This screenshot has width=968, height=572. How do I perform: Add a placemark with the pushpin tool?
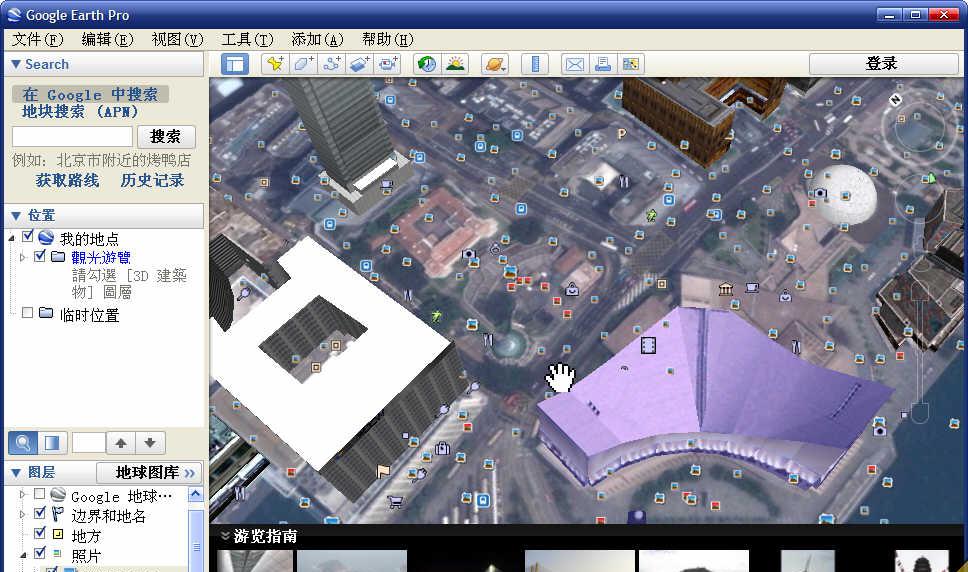click(x=275, y=64)
